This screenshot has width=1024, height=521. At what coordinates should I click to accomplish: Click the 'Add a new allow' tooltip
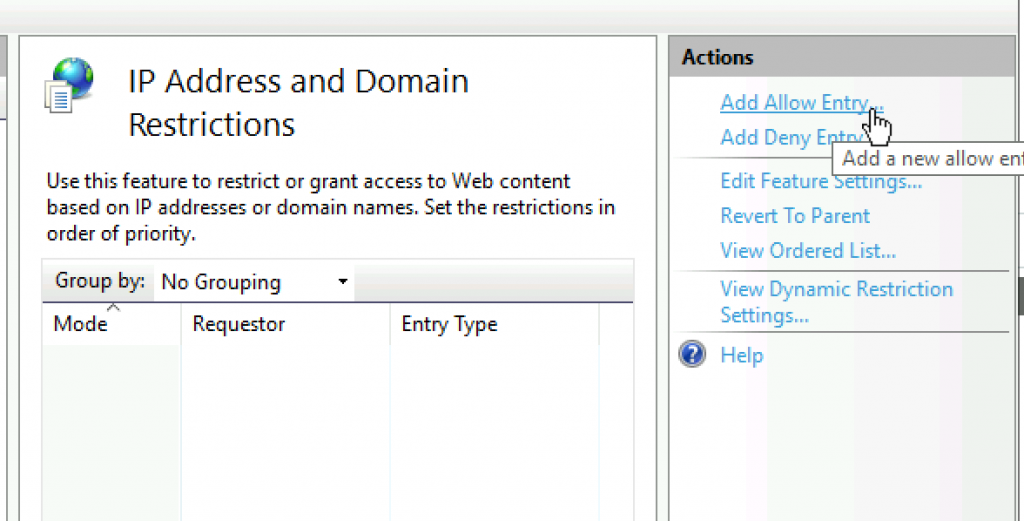click(930, 158)
